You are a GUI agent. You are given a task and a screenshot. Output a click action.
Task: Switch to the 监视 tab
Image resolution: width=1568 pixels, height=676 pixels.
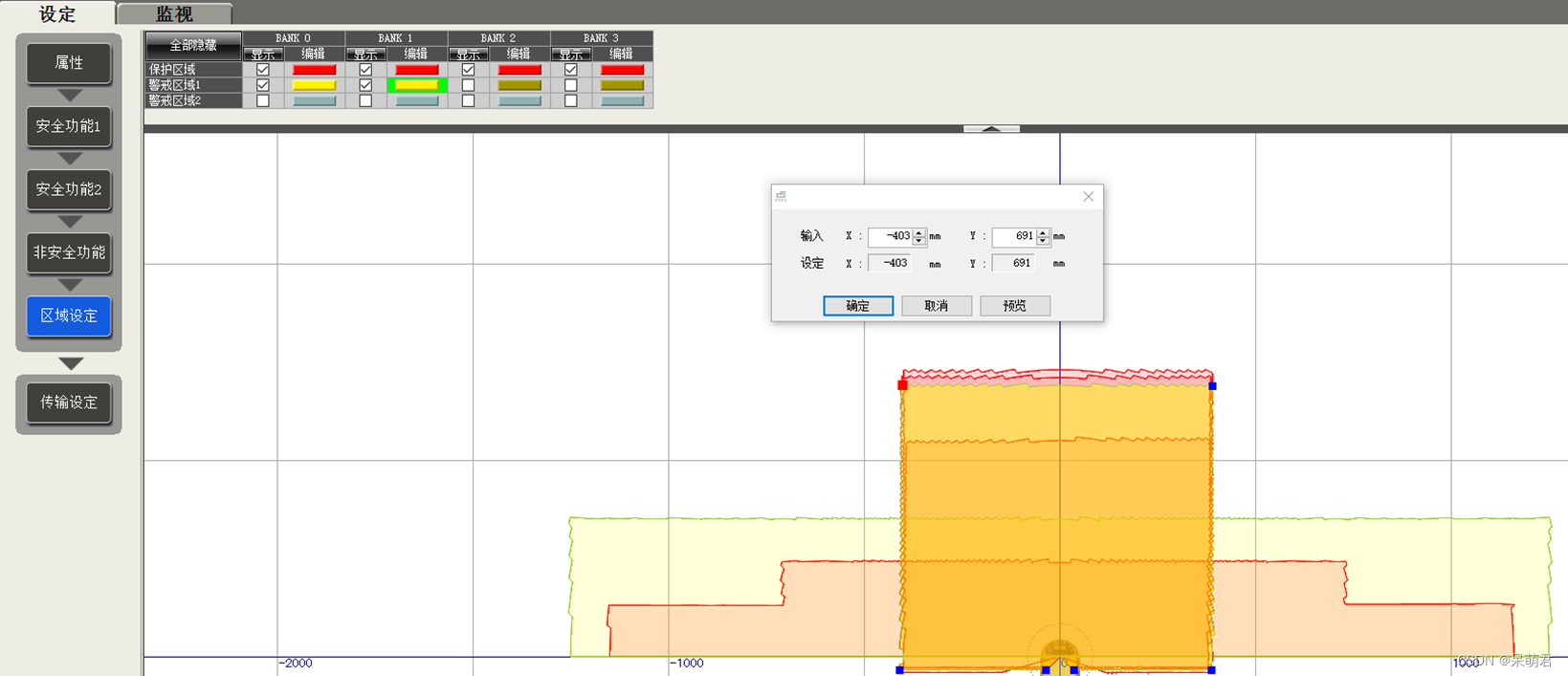(x=174, y=13)
